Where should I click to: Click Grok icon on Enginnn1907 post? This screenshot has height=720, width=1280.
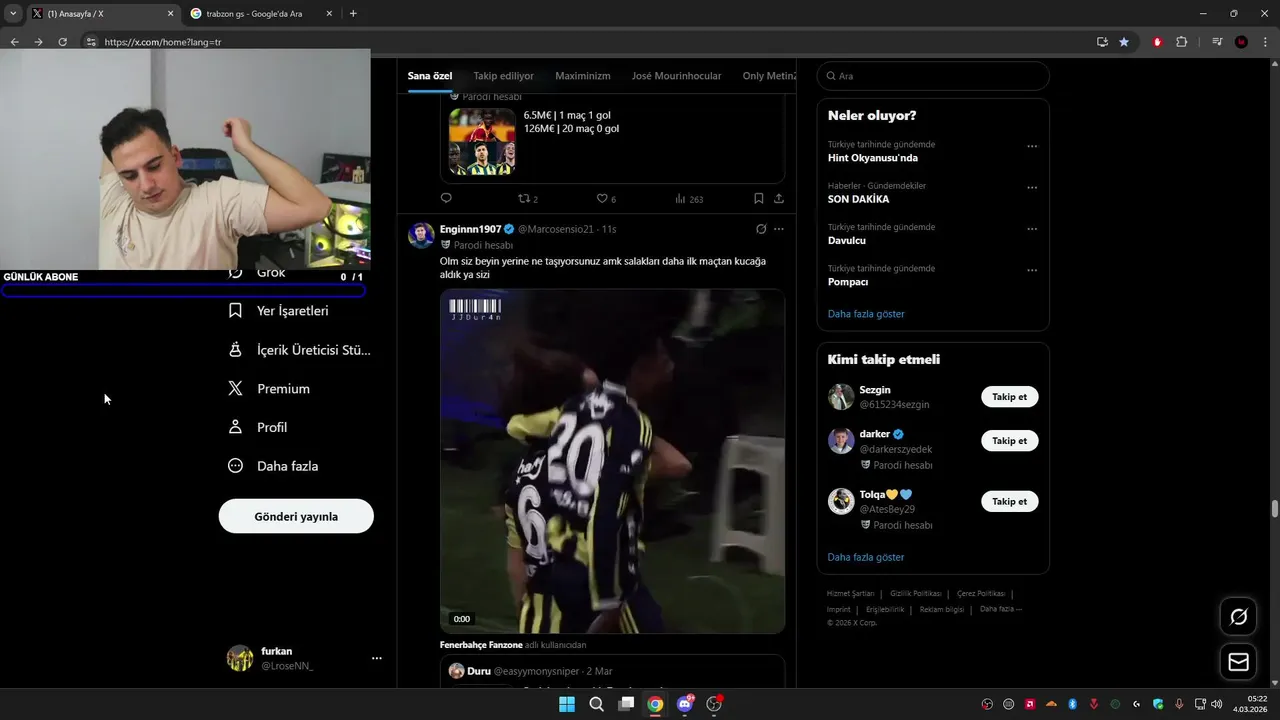click(761, 229)
